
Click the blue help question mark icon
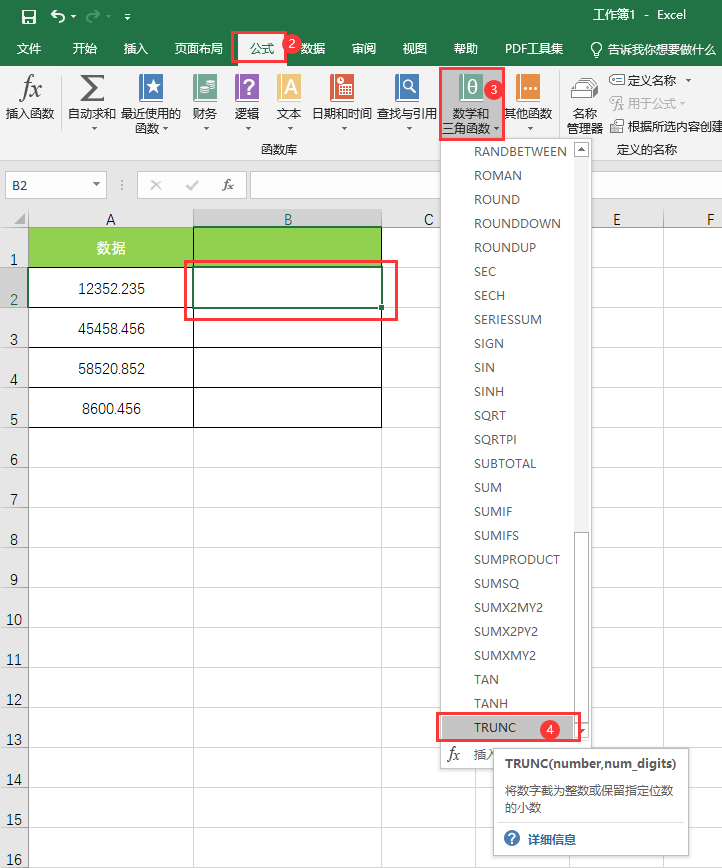512,838
